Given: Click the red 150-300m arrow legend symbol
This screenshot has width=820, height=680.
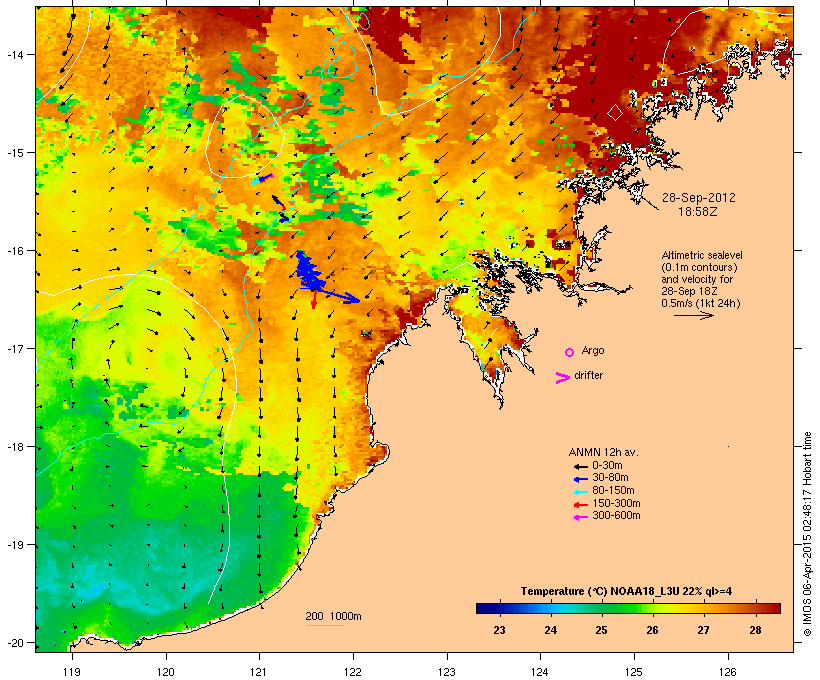Looking at the screenshot, I should point(581,505).
